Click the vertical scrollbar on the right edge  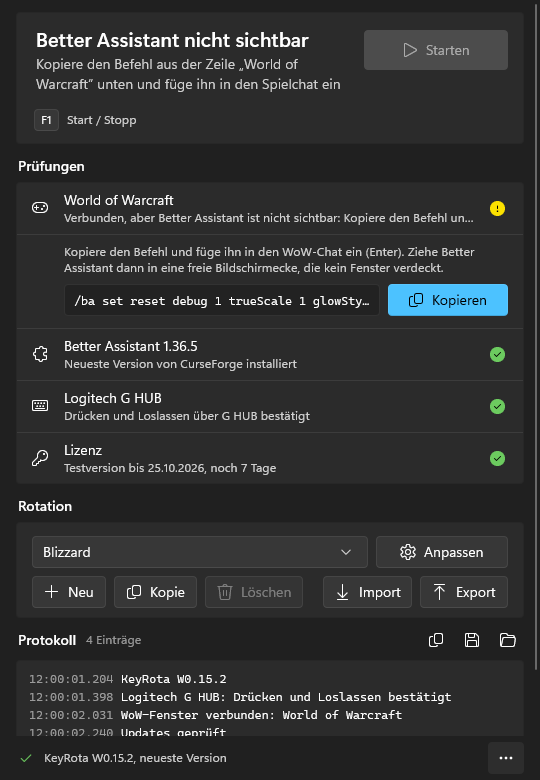536,338
